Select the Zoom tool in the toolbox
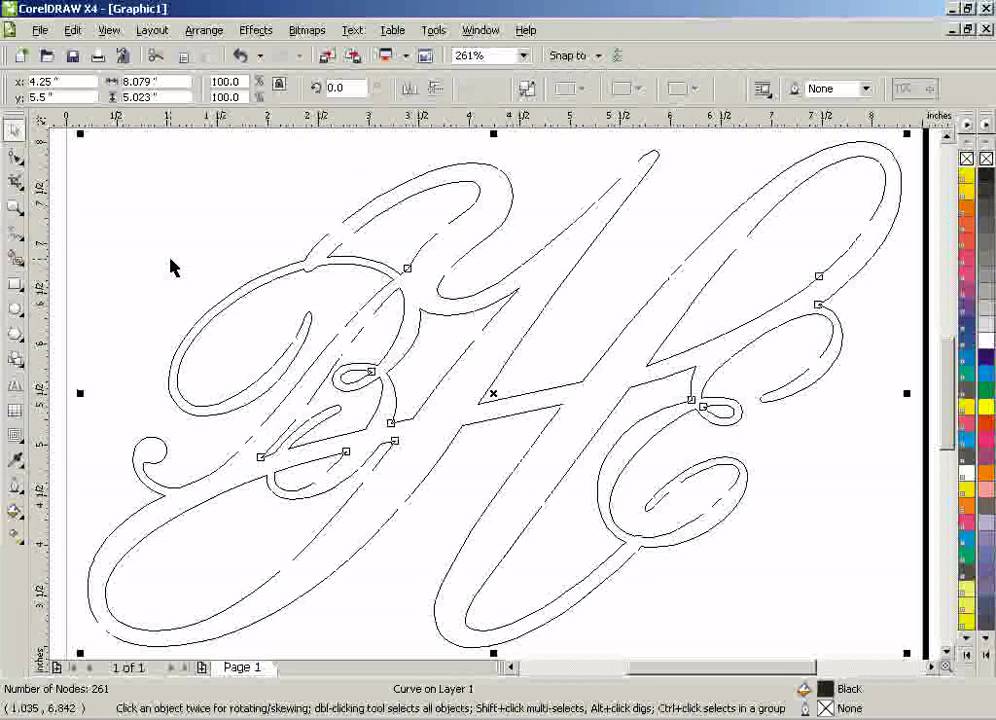Screen dimensions: 996x720 pyautogui.click(x=15, y=208)
